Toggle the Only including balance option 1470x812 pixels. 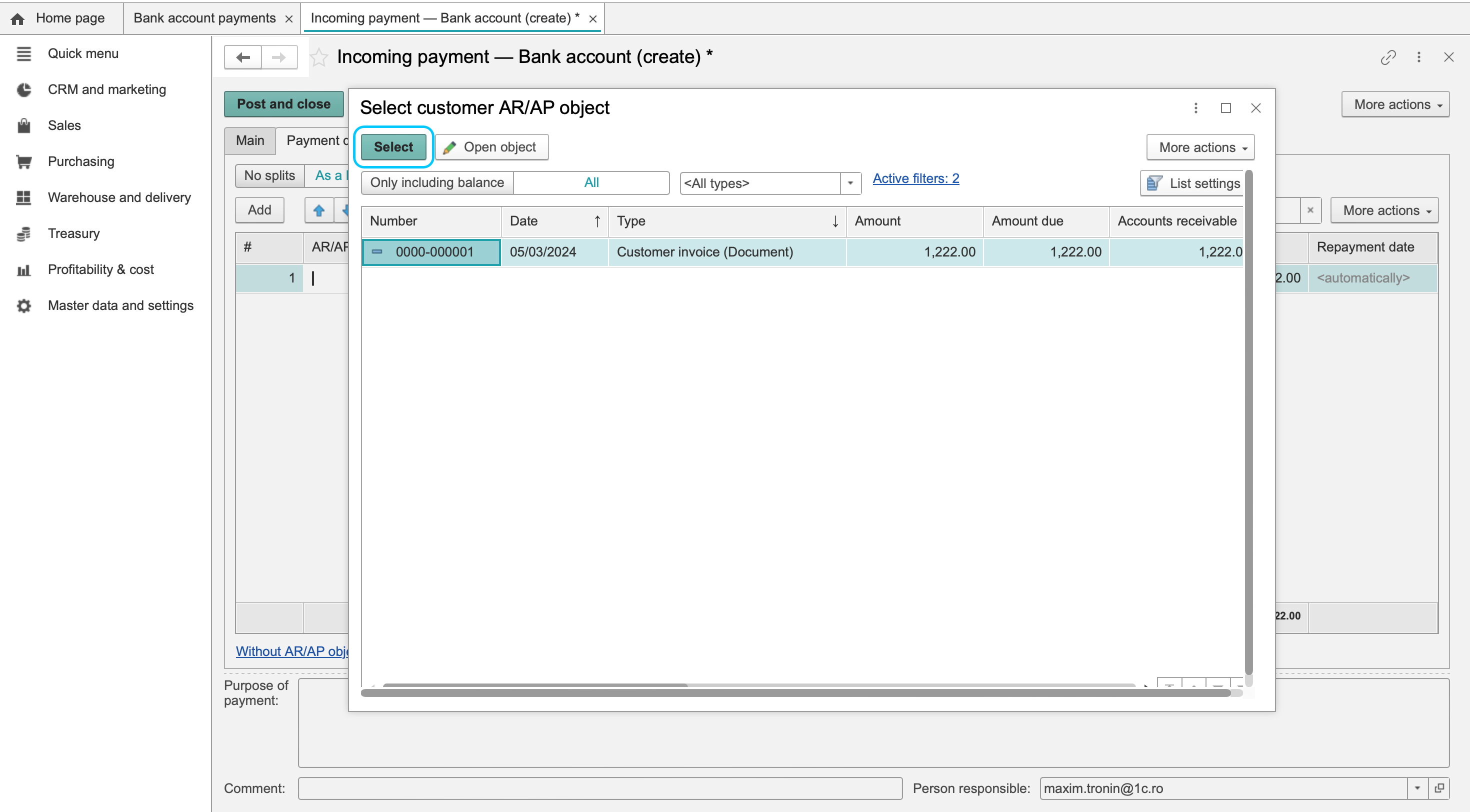(x=437, y=182)
